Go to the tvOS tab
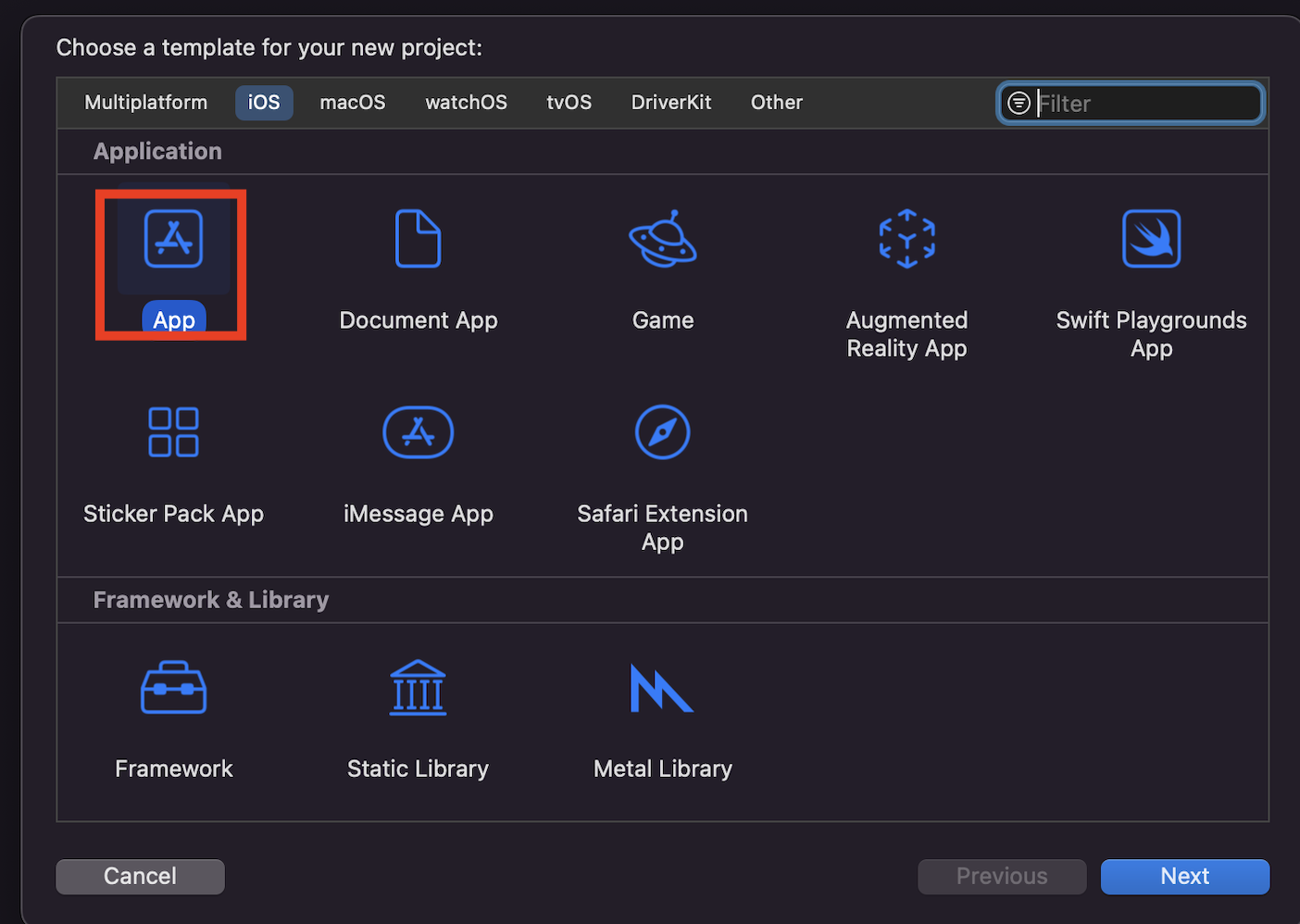 pyautogui.click(x=569, y=103)
